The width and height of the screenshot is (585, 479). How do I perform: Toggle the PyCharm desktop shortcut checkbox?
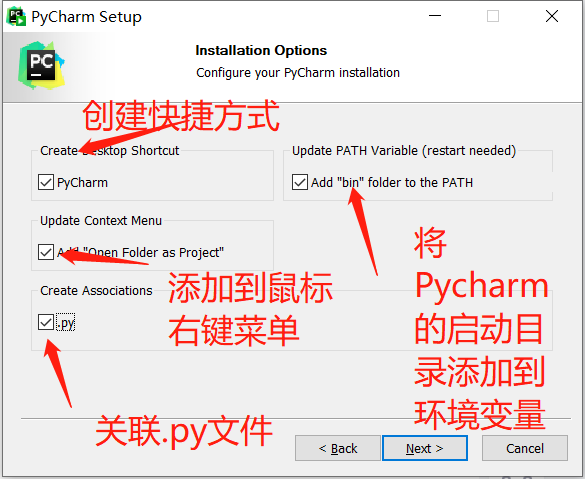(46, 182)
